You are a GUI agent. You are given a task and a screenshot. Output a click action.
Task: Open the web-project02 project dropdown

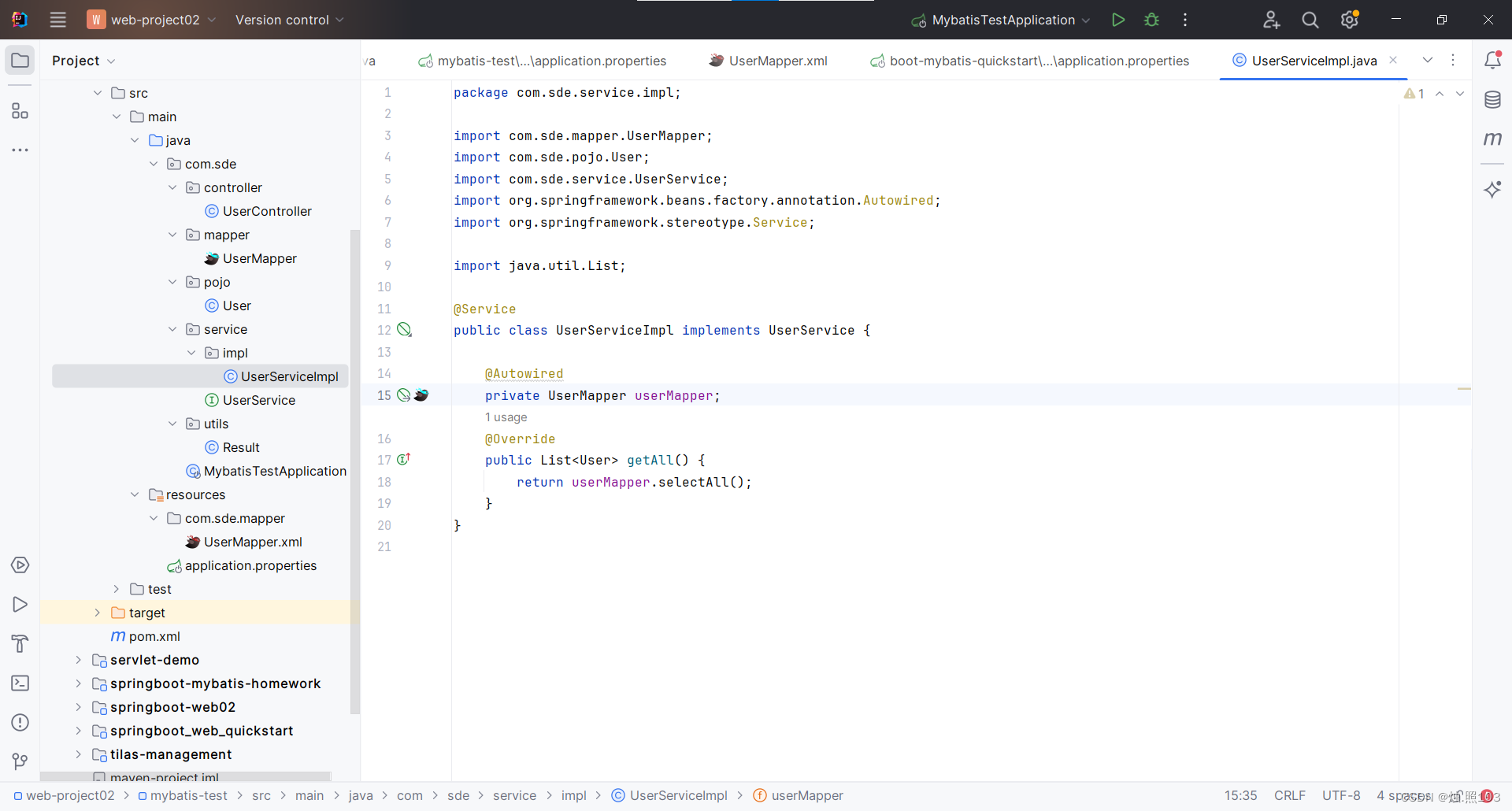(x=152, y=20)
